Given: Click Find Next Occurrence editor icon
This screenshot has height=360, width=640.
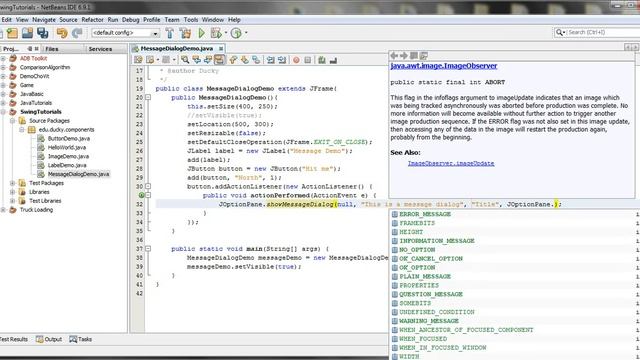Looking at the screenshot, I should [x=208, y=60].
